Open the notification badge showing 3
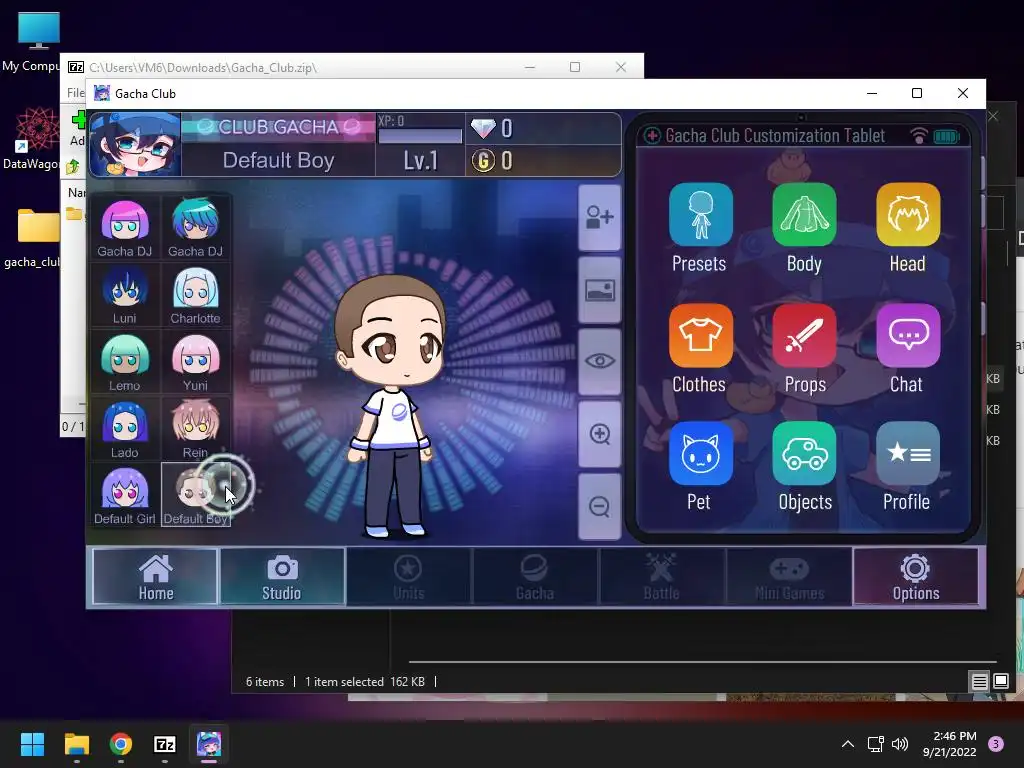The image size is (1024, 768). (996, 744)
